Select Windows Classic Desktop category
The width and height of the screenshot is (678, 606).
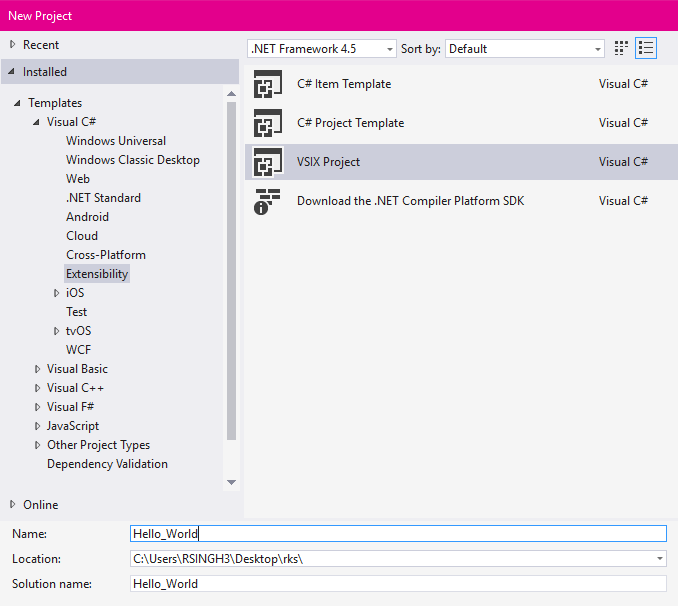pos(133,160)
